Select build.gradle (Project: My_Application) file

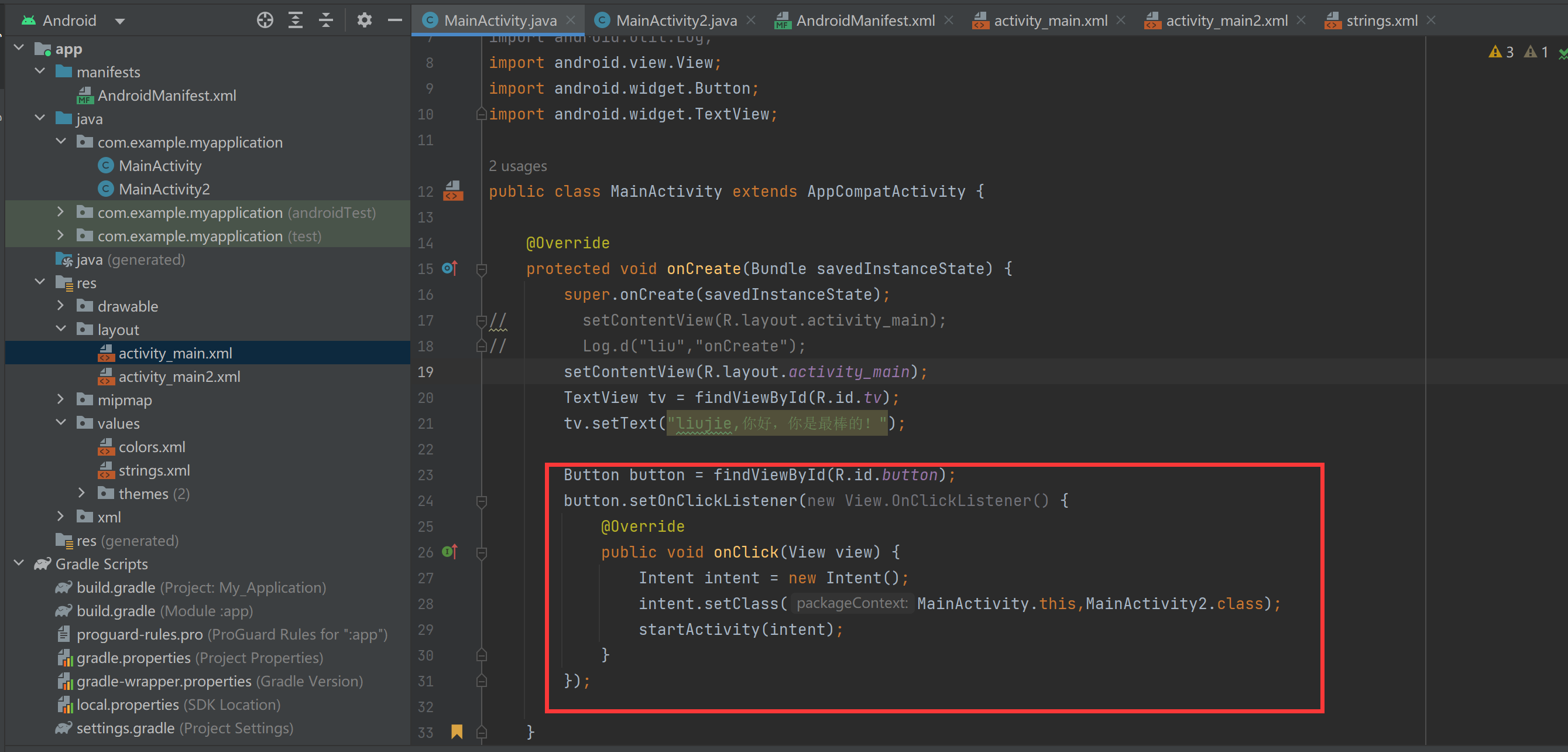[191, 587]
